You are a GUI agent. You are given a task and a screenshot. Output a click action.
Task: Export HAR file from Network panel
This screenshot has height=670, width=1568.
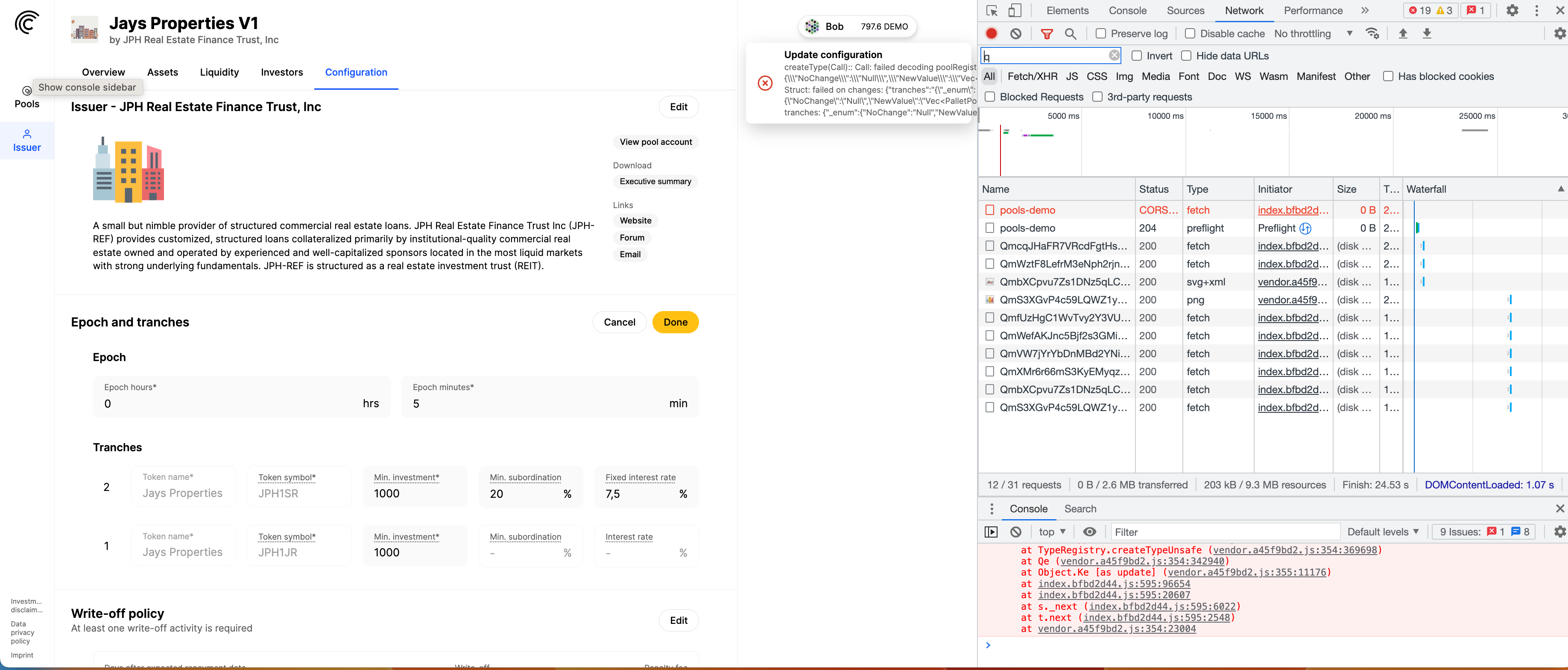tap(1428, 33)
